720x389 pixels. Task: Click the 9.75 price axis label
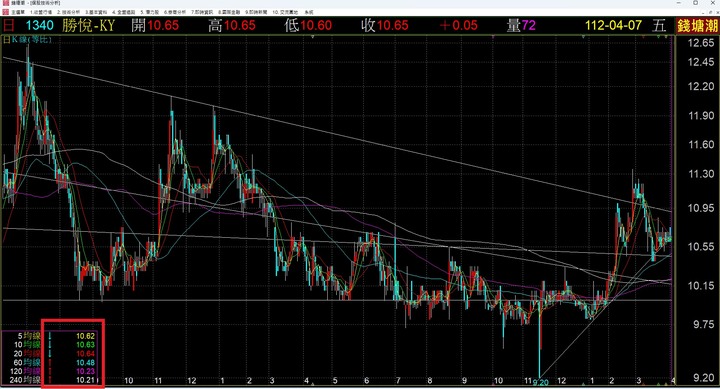[703, 324]
